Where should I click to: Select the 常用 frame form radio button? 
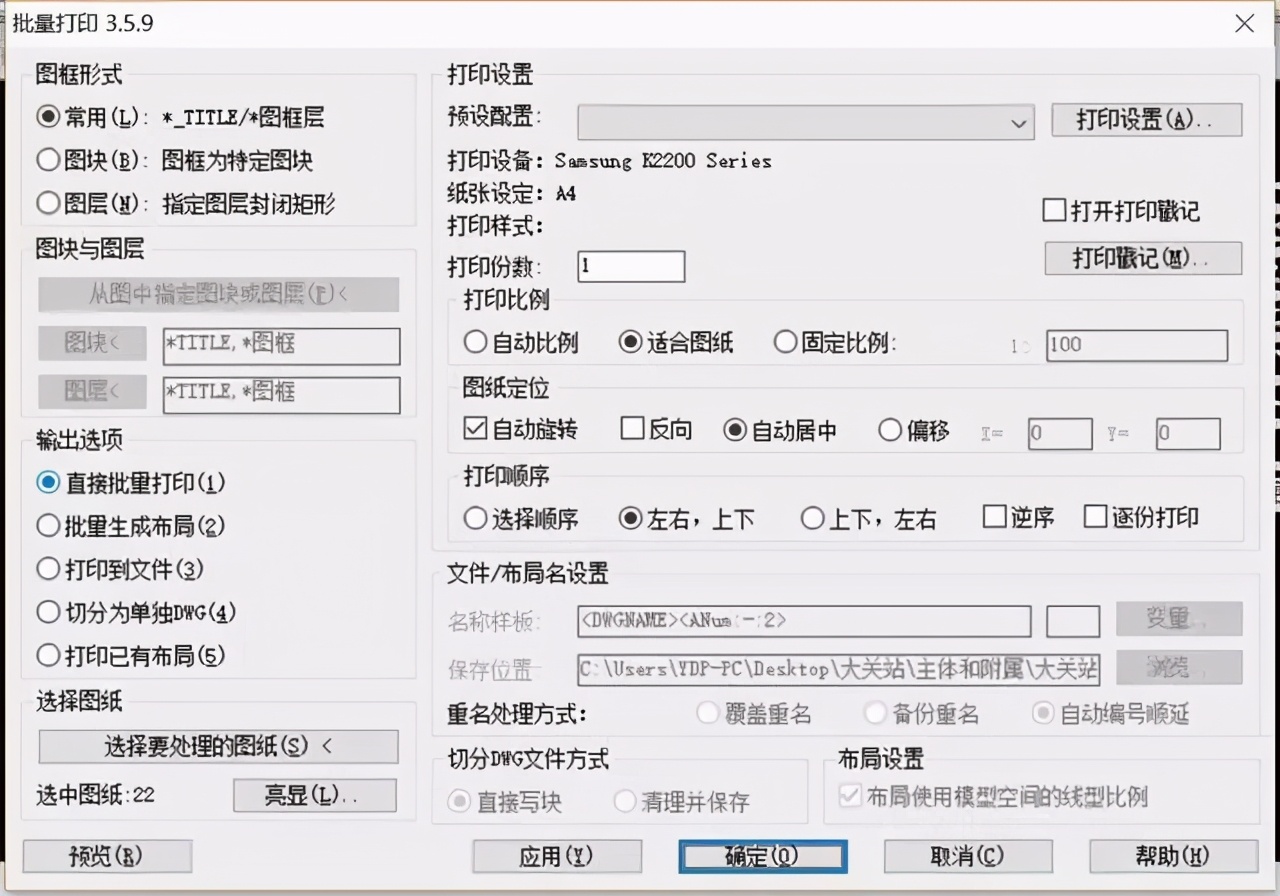click(49, 117)
